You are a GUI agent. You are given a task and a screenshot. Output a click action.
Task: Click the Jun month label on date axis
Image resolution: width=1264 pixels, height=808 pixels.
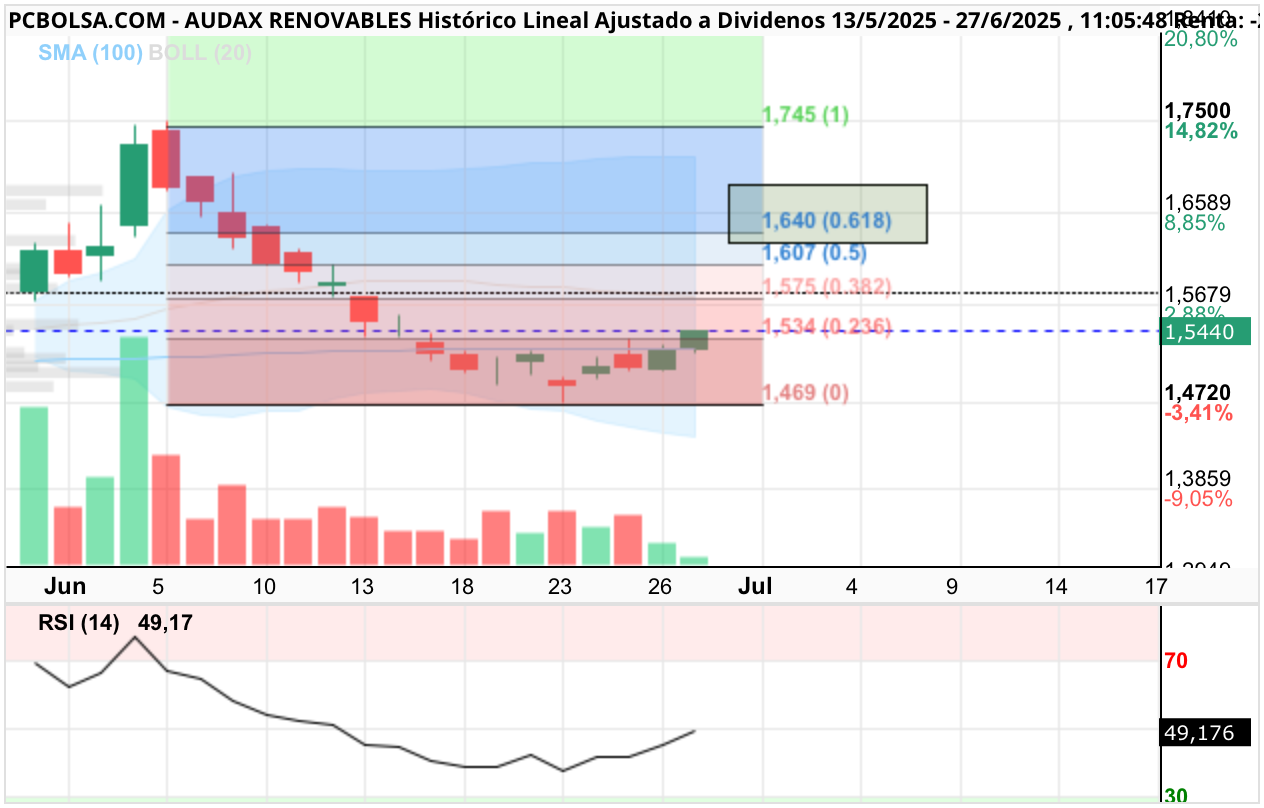click(65, 586)
